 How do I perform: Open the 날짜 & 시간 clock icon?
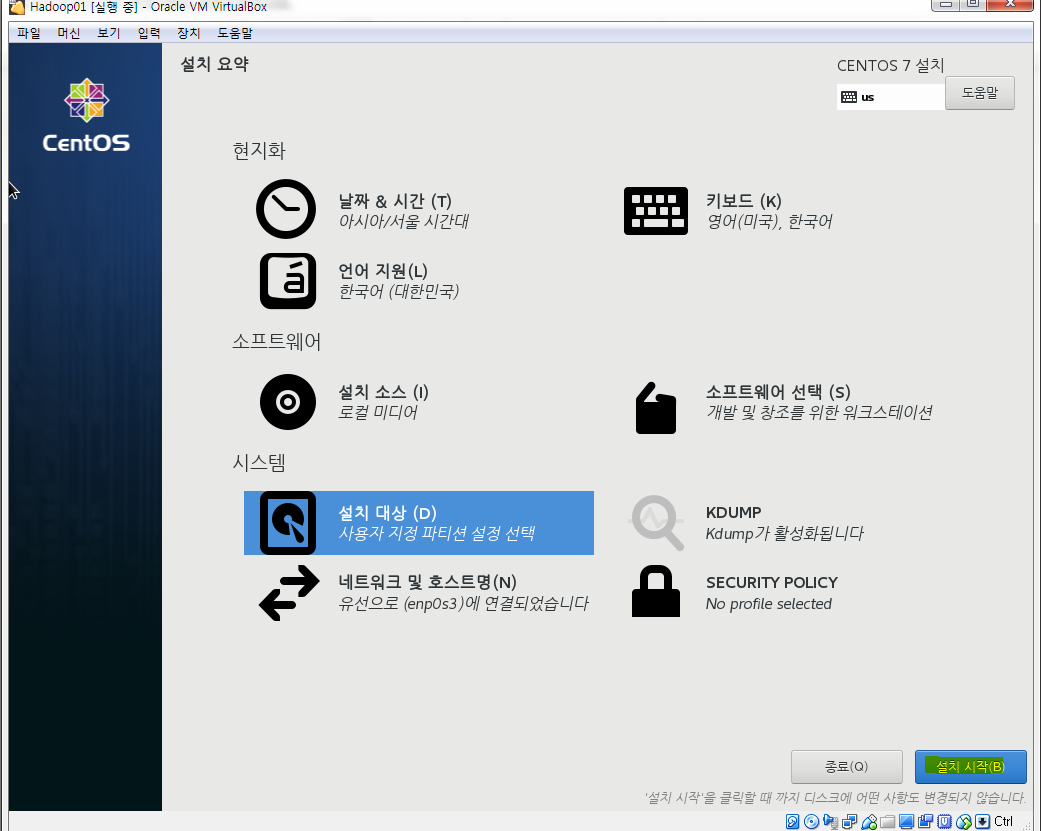coord(286,208)
